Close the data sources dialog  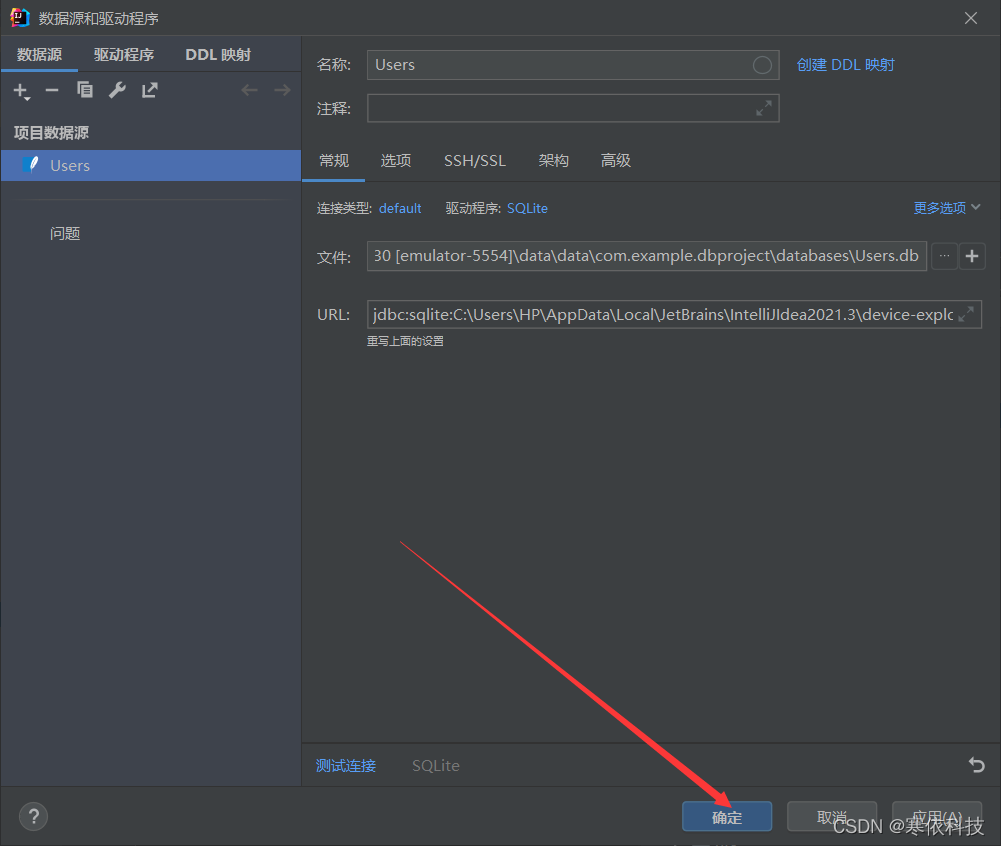(x=971, y=19)
